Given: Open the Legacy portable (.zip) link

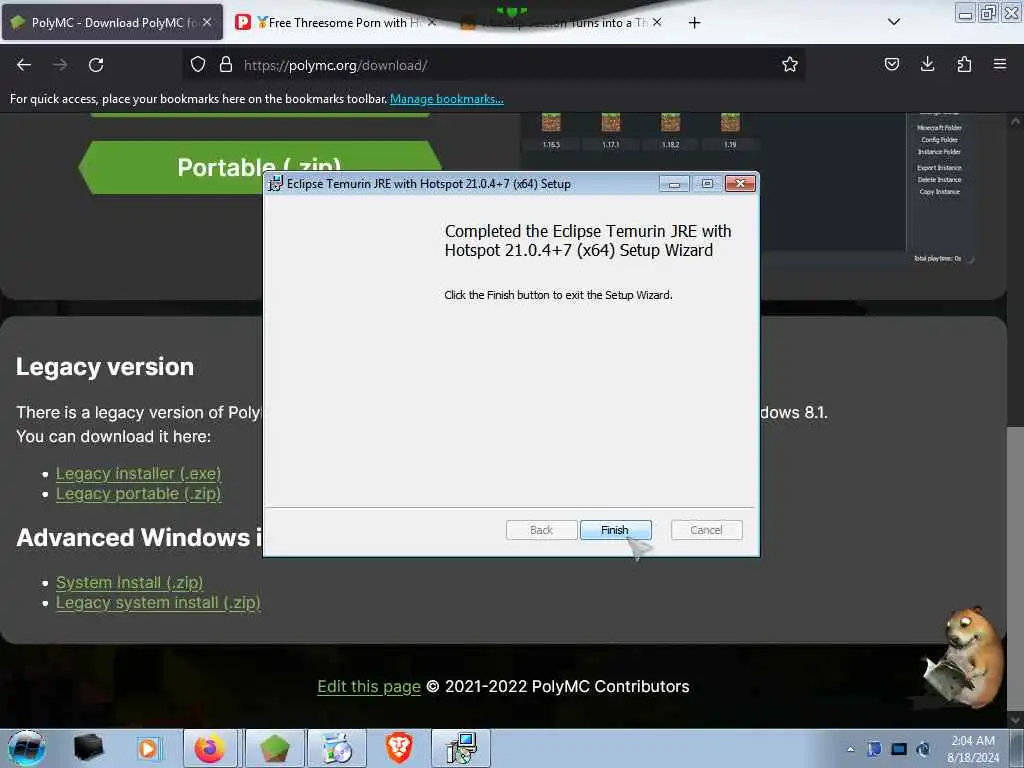Looking at the screenshot, I should click(138, 494).
